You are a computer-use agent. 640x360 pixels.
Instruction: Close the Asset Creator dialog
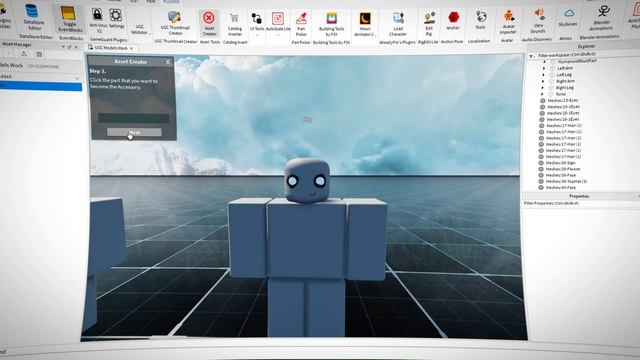pyautogui.click(x=168, y=62)
